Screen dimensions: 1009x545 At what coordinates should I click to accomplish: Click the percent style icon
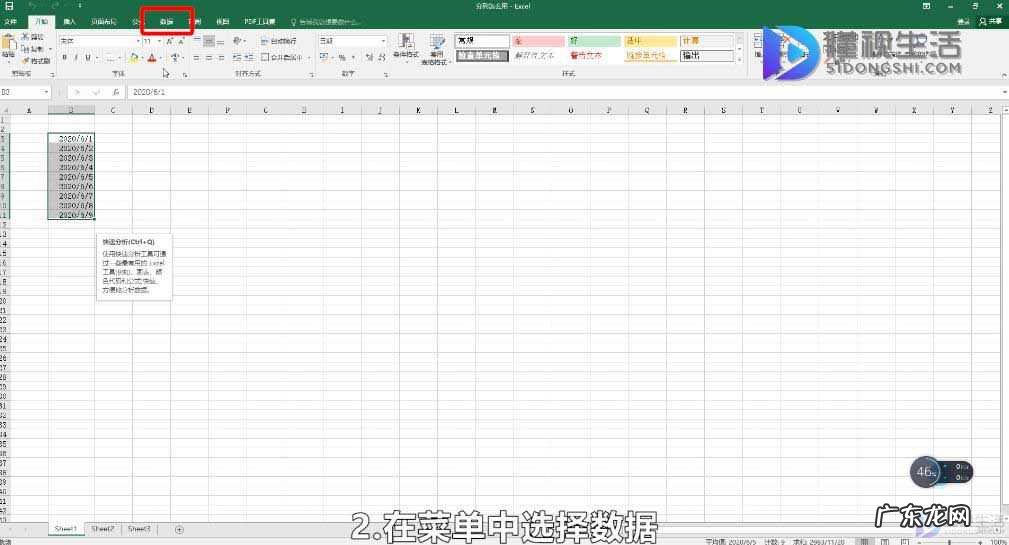[342, 58]
